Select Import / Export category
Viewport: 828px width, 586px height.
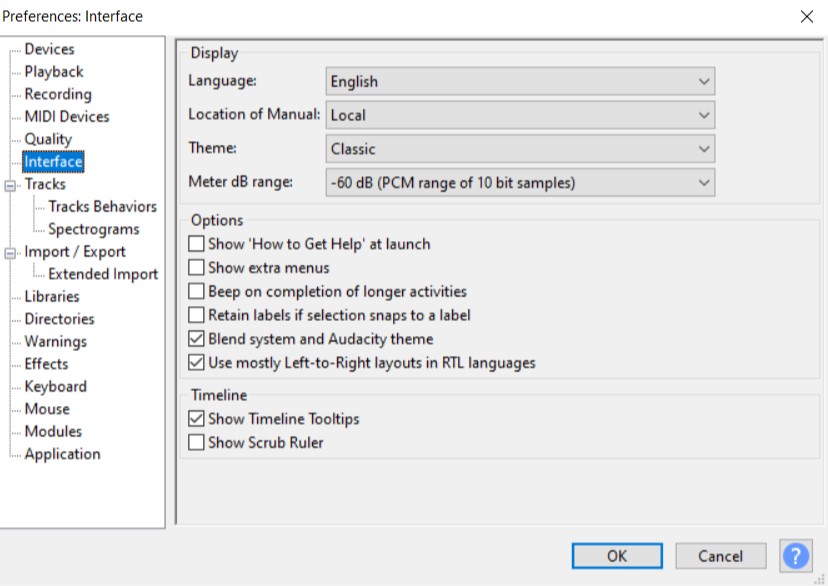tap(75, 252)
